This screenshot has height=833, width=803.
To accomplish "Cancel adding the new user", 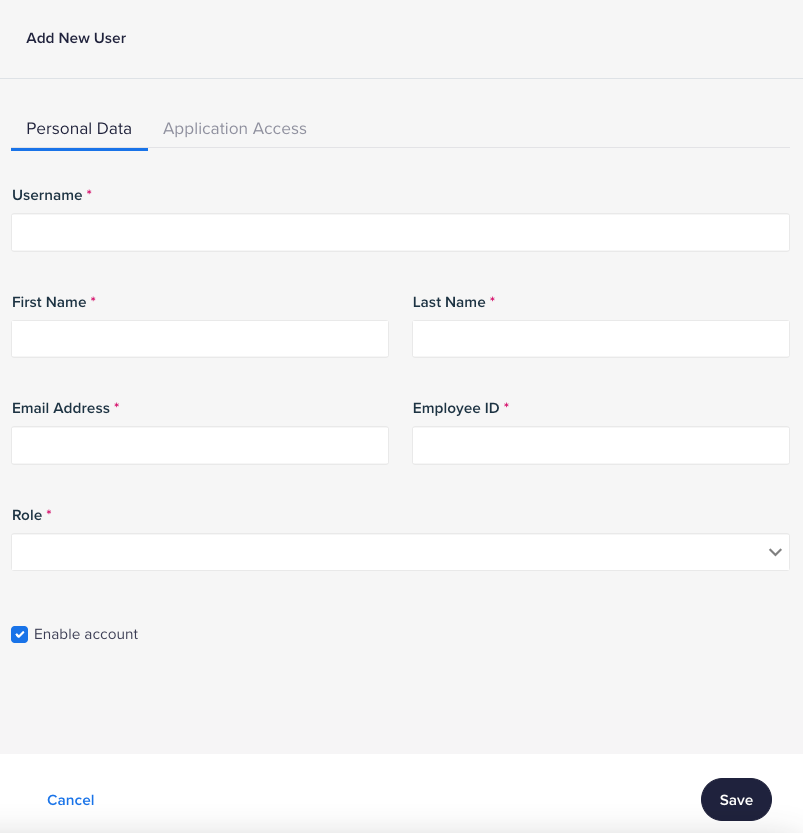I will [71, 800].
